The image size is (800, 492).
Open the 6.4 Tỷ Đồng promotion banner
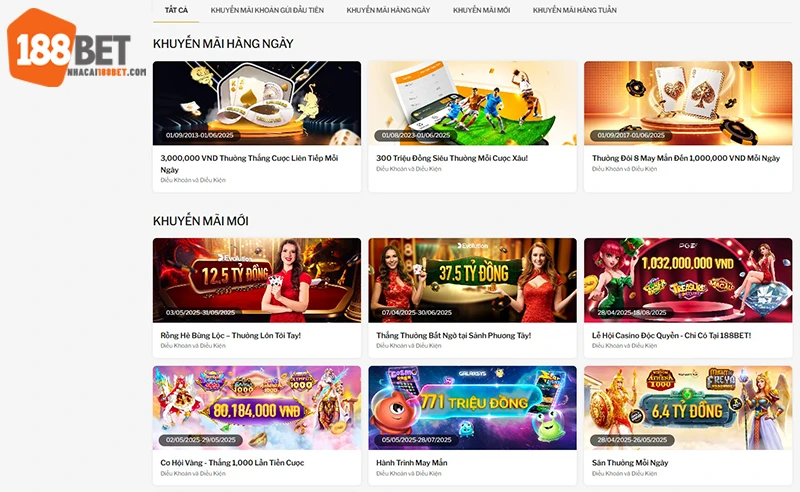click(688, 408)
